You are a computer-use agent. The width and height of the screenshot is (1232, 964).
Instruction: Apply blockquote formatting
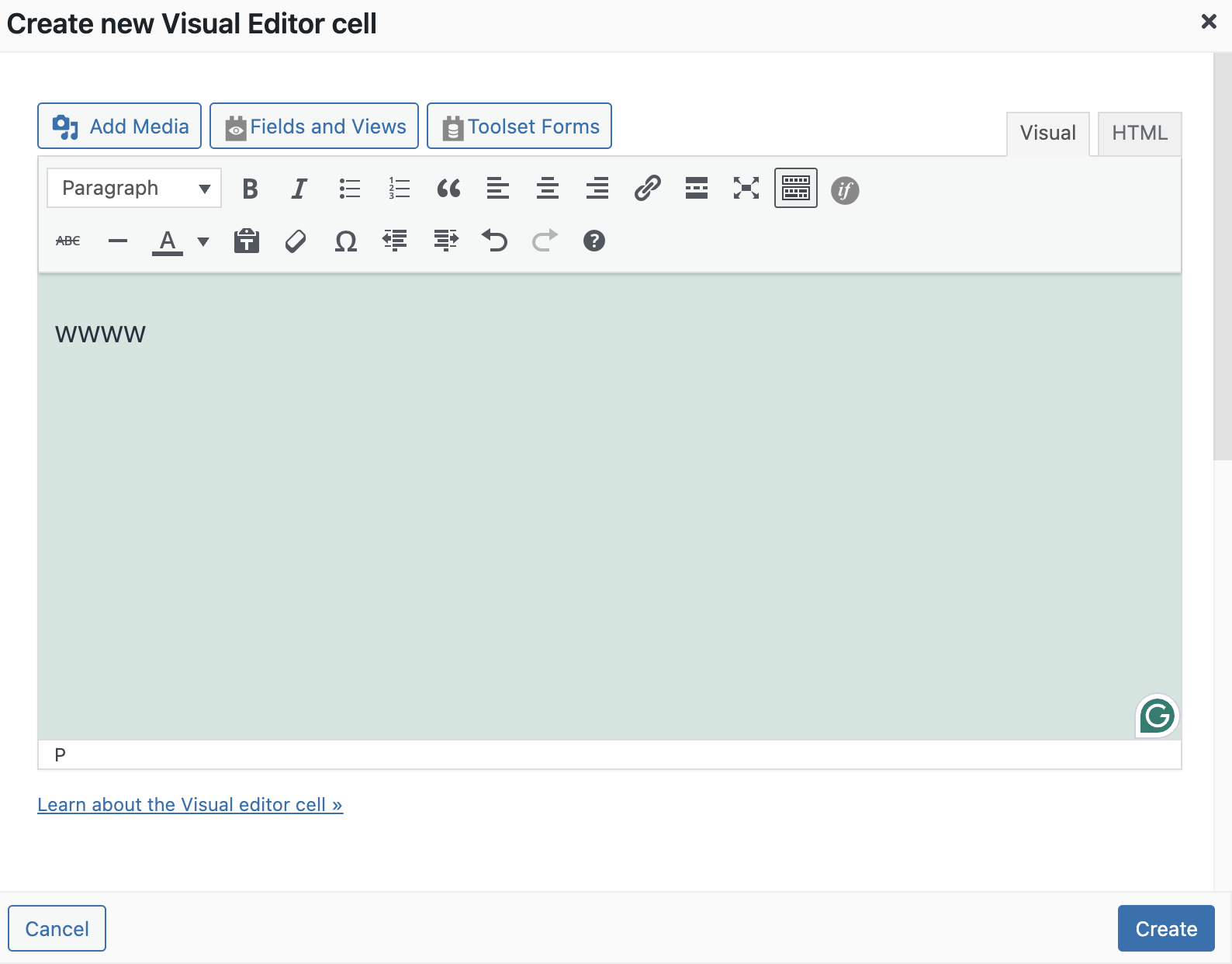pyautogui.click(x=448, y=189)
